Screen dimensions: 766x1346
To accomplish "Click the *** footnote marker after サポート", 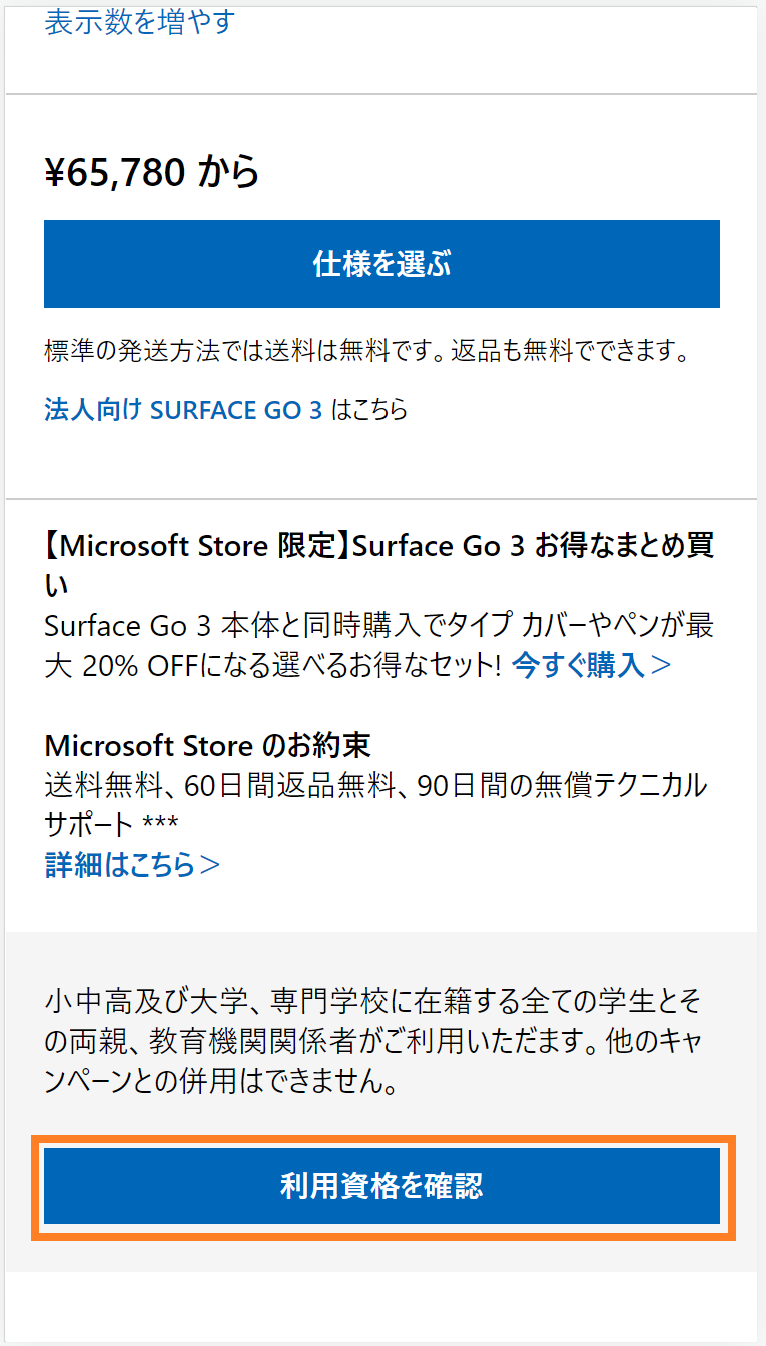I will 161,825.
